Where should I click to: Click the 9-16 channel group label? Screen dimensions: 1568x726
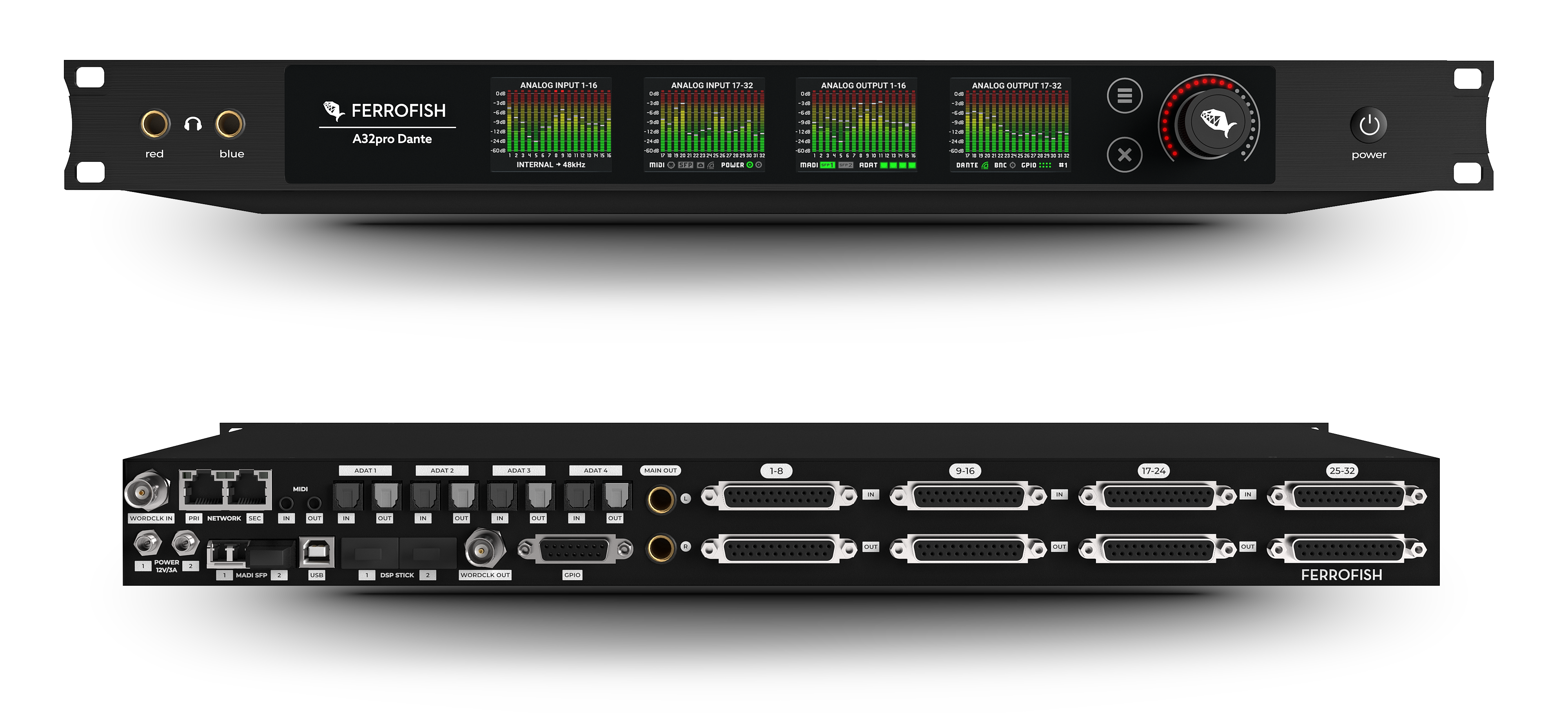tap(965, 471)
